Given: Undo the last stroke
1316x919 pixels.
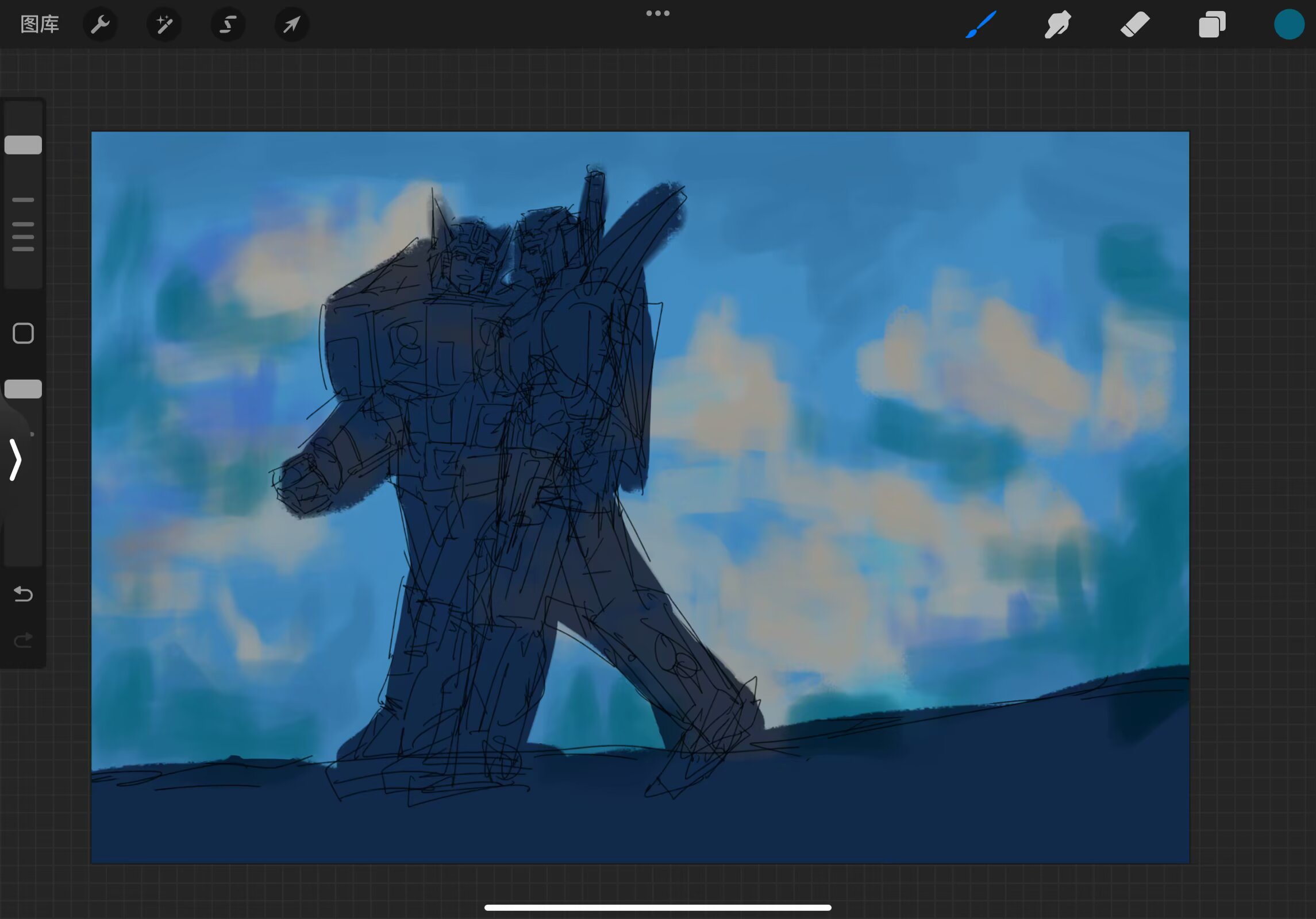Looking at the screenshot, I should point(23,594).
